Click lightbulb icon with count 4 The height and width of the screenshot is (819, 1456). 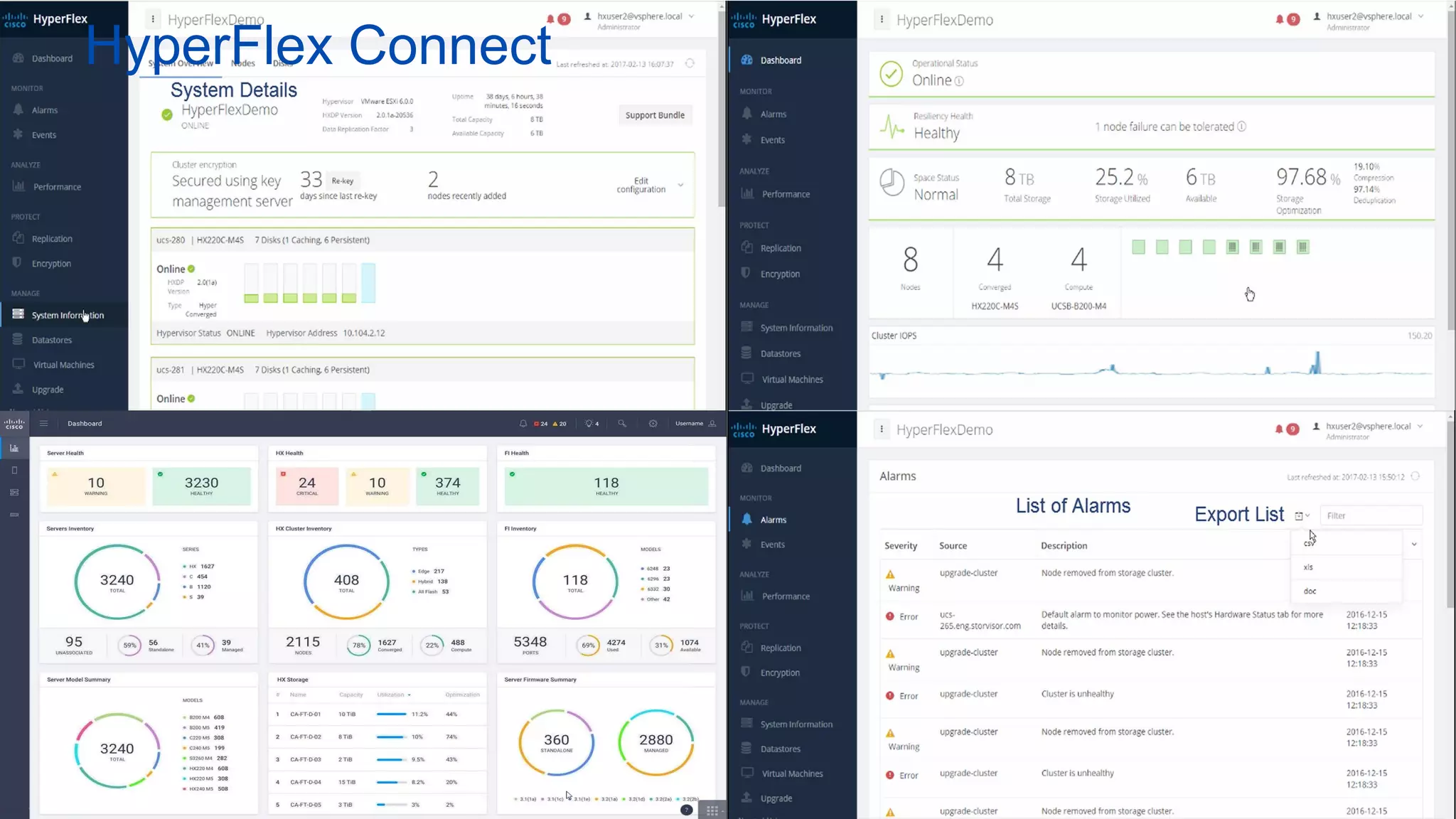pos(589,424)
